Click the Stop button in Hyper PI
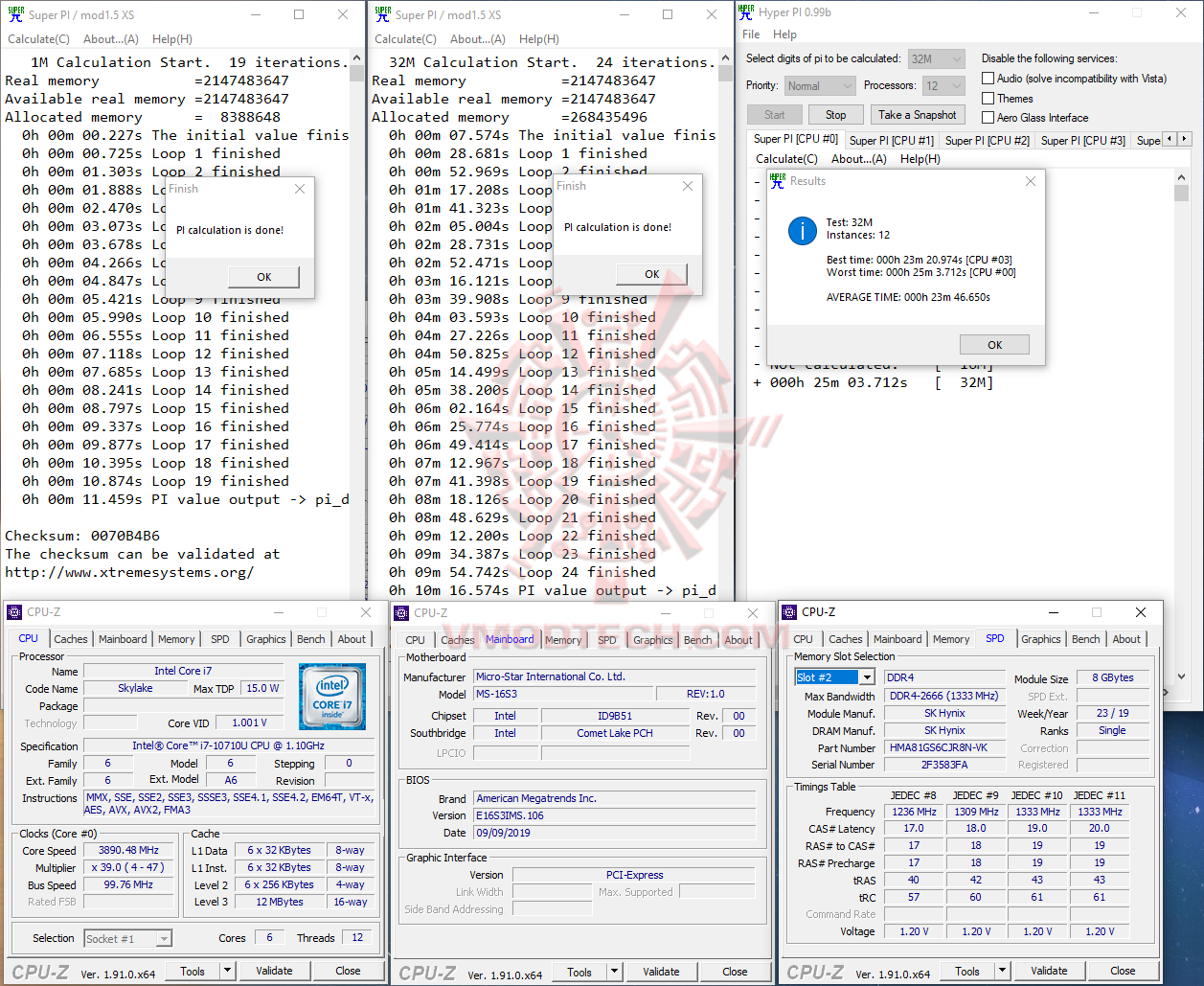 836,115
